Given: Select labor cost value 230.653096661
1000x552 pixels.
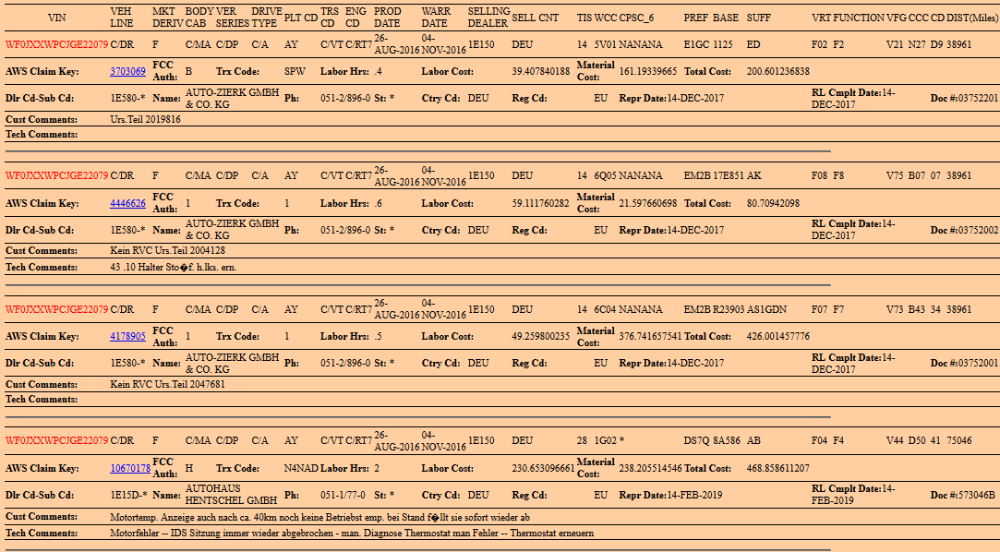Looking at the screenshot, I should [x=543, y=469].
